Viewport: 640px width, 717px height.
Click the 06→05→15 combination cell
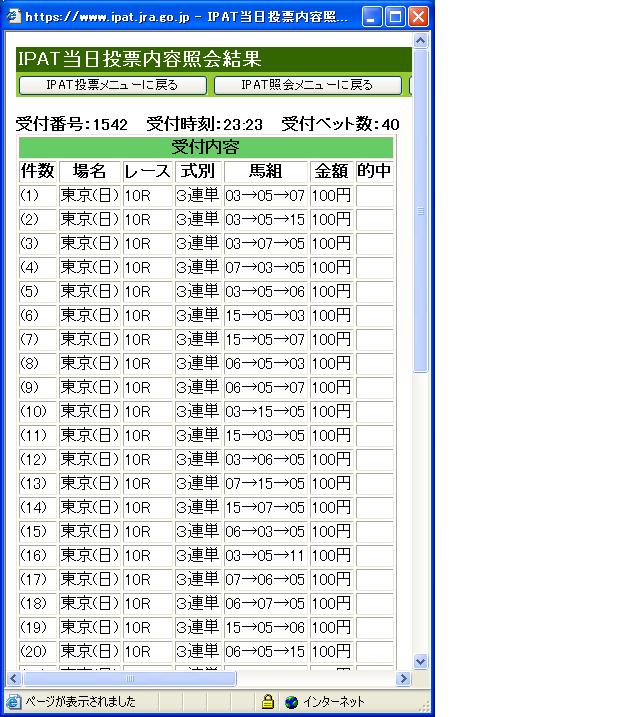coord(266,652)
